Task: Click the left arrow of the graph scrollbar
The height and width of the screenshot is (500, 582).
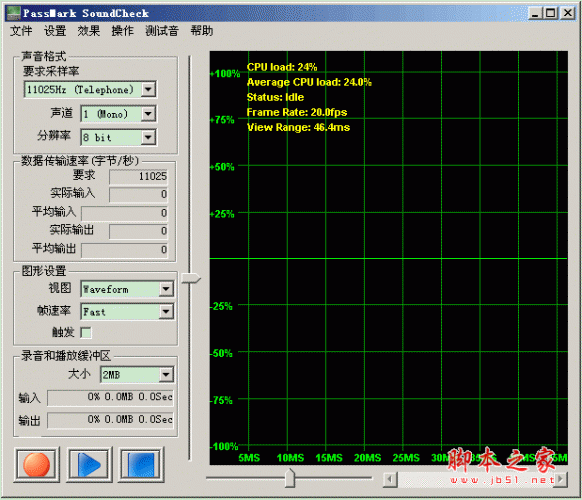Action: [x=390, y=479]
